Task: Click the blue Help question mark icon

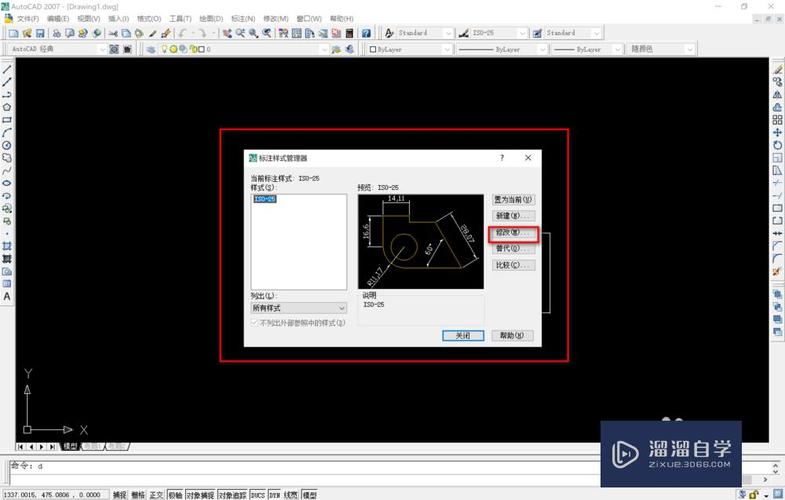Action: [x=366, y=33]
